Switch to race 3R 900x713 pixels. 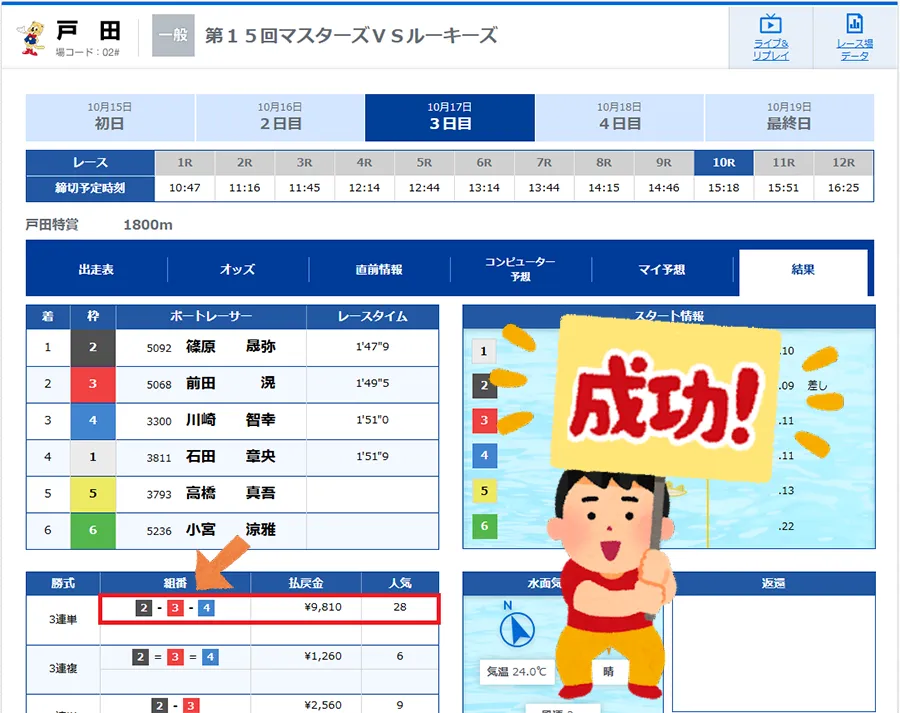coord(304,163)
